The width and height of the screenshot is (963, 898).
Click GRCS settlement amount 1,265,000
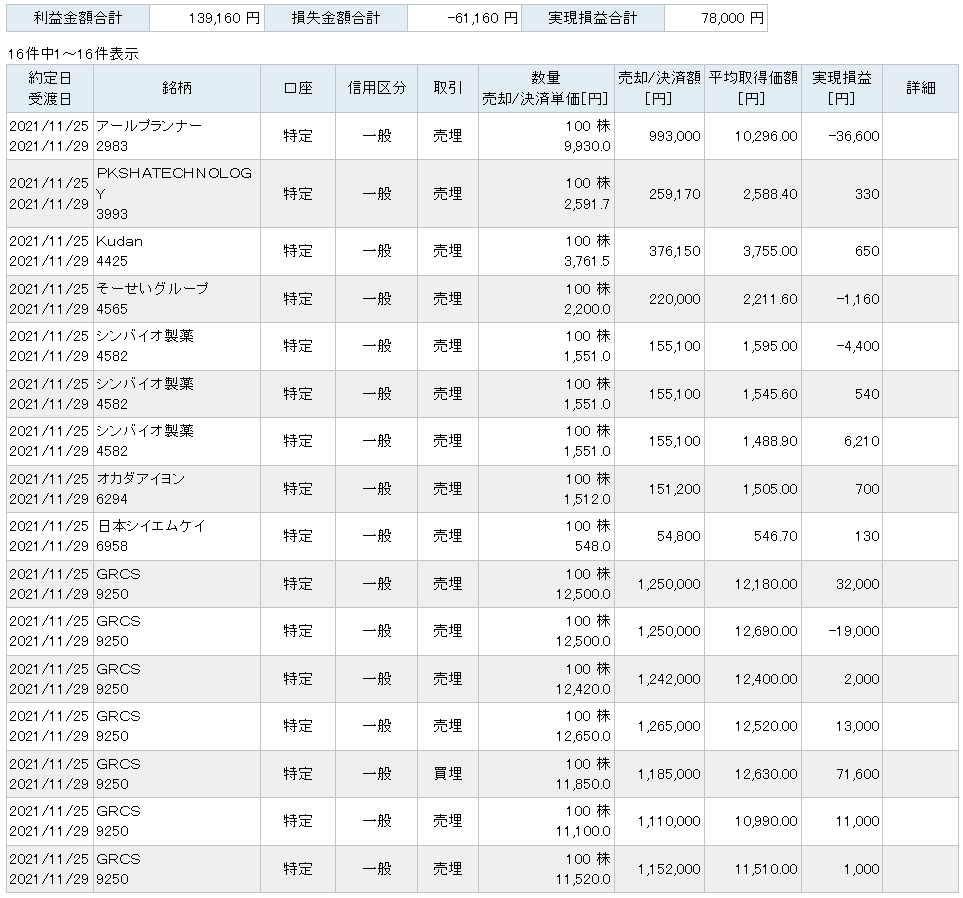click(669, 727)
